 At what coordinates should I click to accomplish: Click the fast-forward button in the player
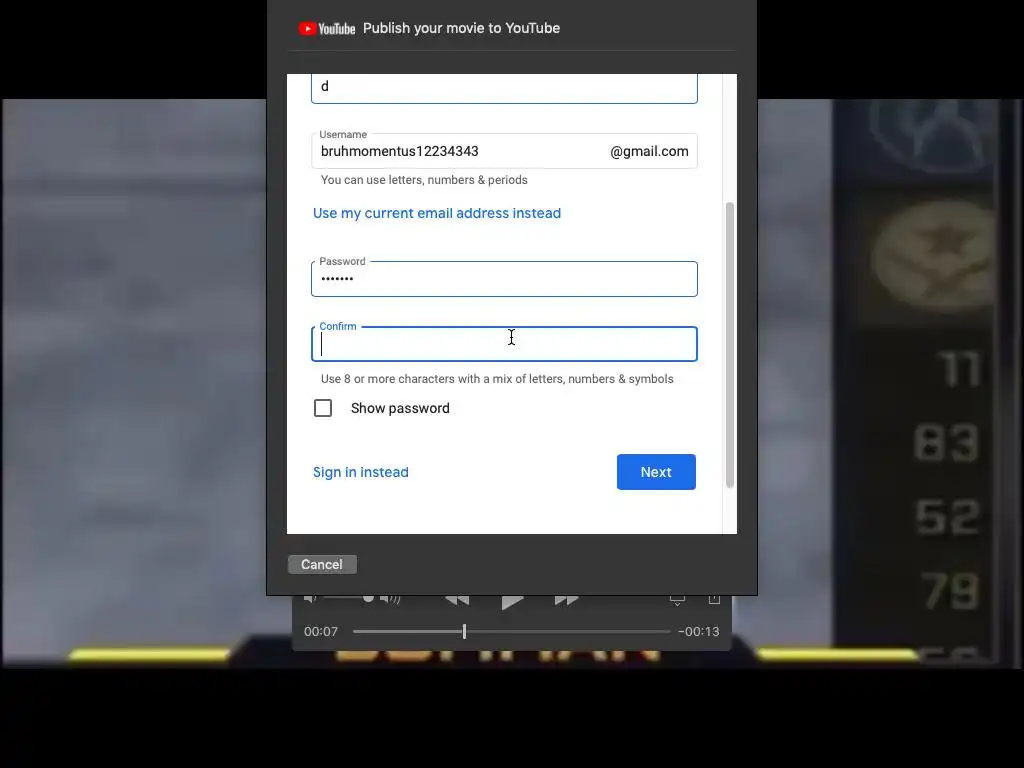(566, 600)
